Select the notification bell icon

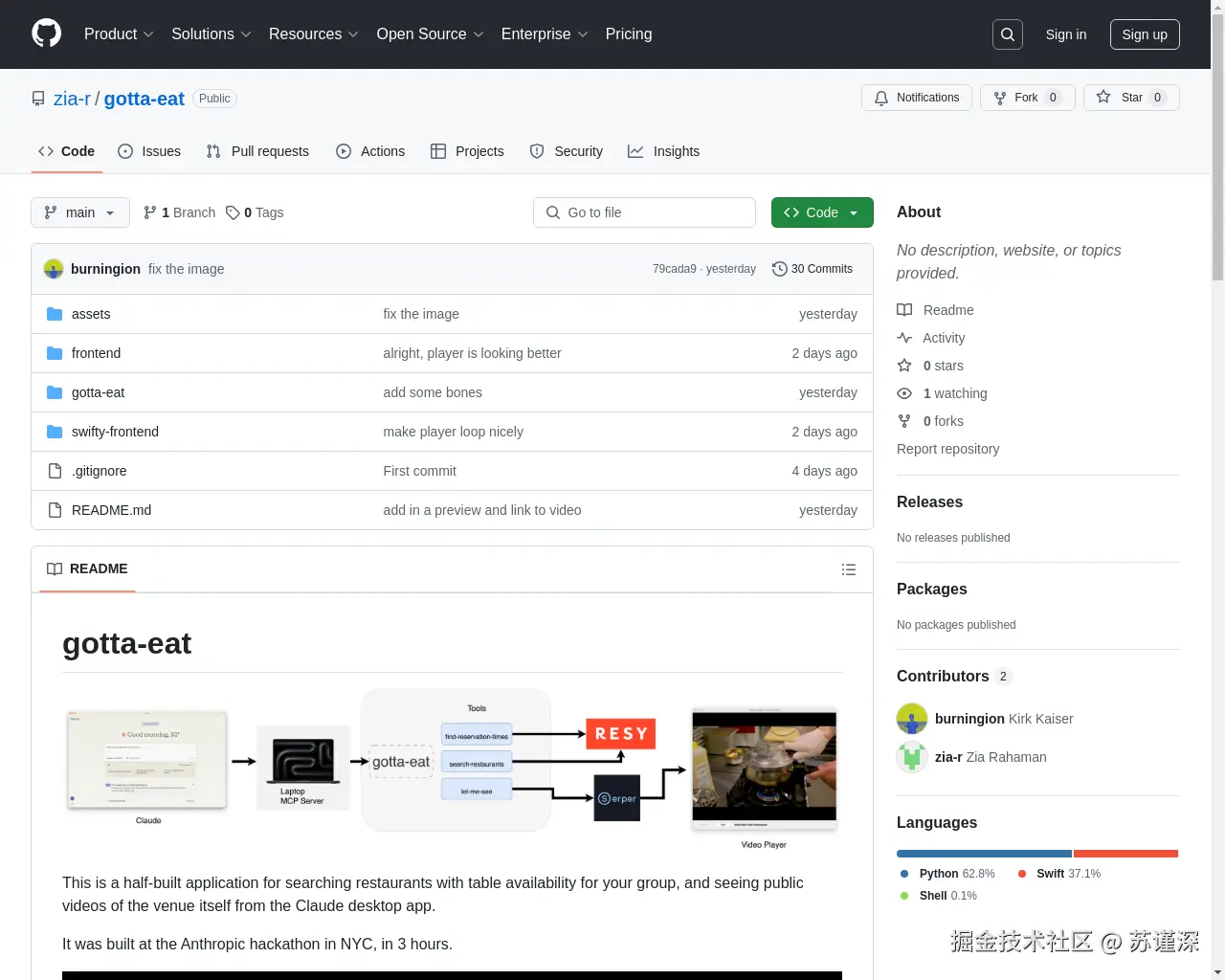(881, 98)
